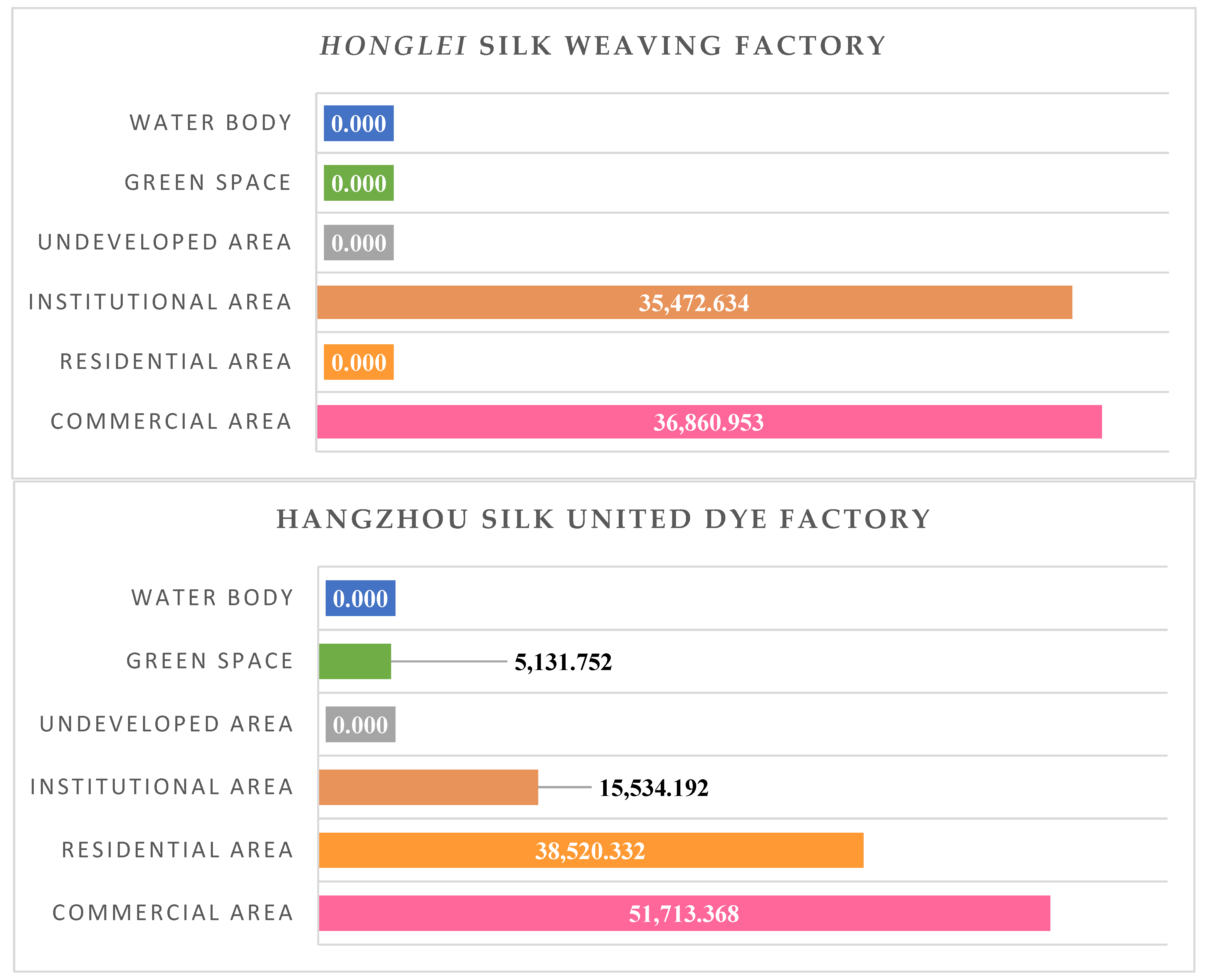Click the Commercial Area axis label in Honglei chart

171,422
